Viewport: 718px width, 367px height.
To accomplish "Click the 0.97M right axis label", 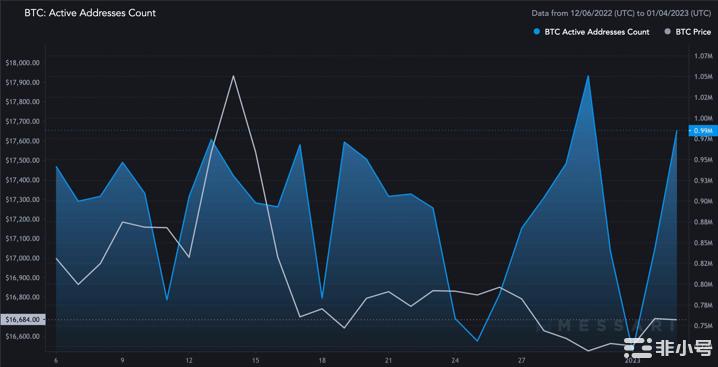I will [702, 139].
